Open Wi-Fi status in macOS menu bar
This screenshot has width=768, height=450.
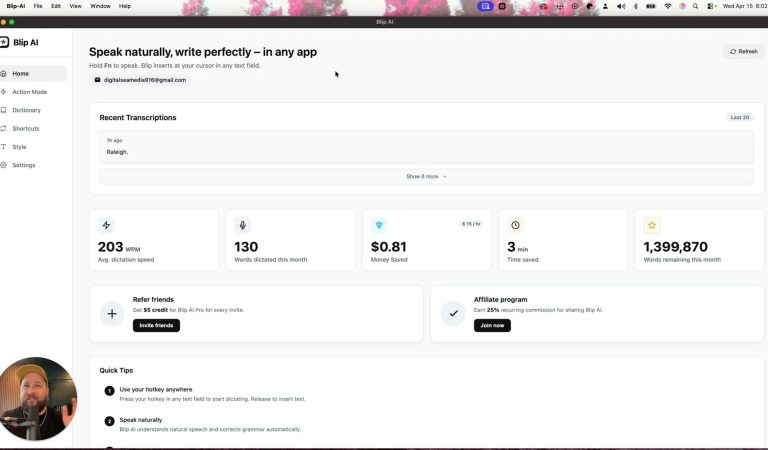pos(668,6)
